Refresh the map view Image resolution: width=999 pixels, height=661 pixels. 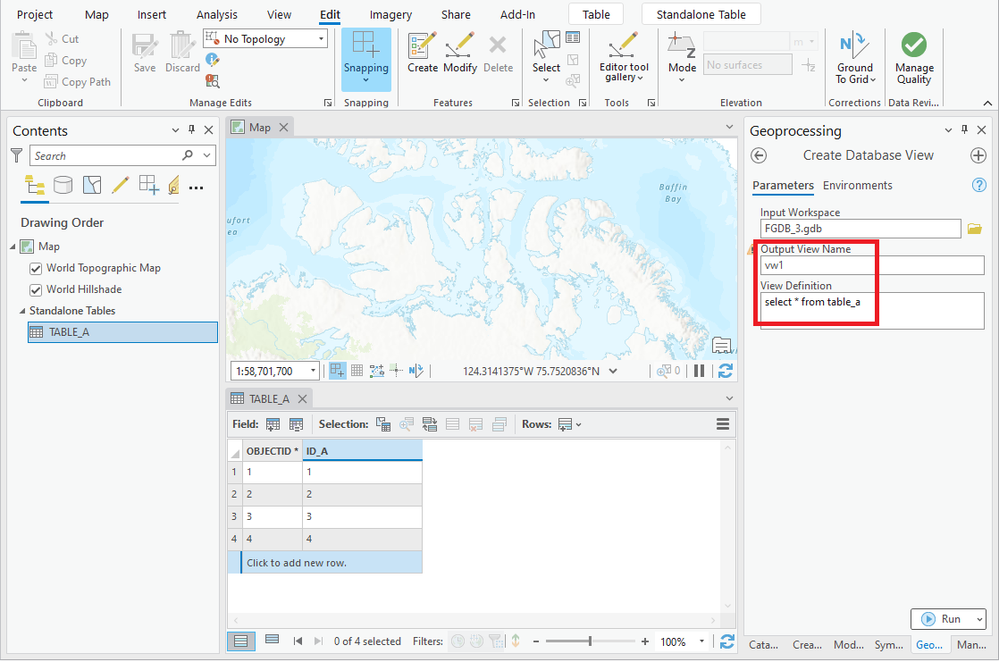coord(725,371)
